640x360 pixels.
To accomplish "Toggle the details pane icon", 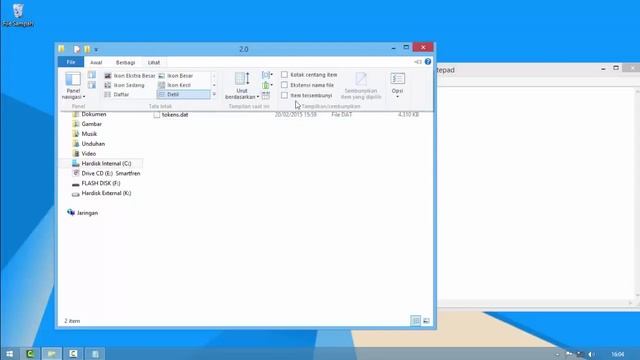I will coord(92,85).
